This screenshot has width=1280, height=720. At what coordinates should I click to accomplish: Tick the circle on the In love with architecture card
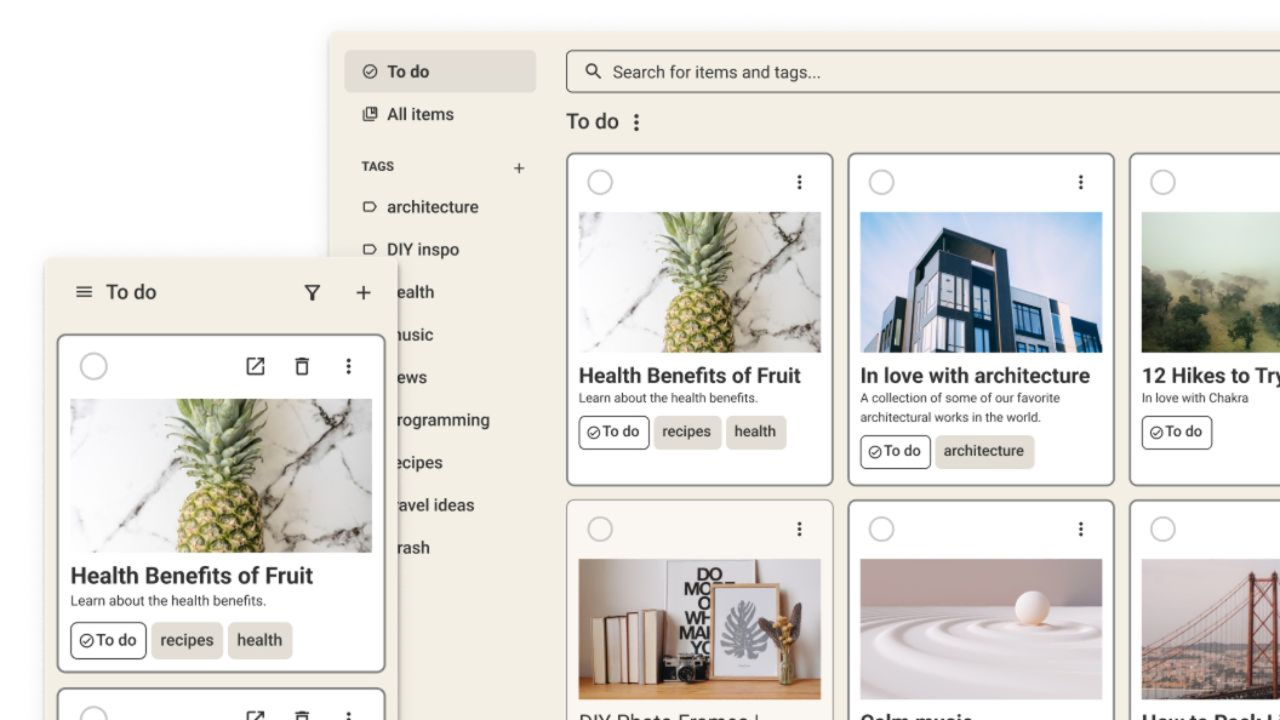(881, 182)
